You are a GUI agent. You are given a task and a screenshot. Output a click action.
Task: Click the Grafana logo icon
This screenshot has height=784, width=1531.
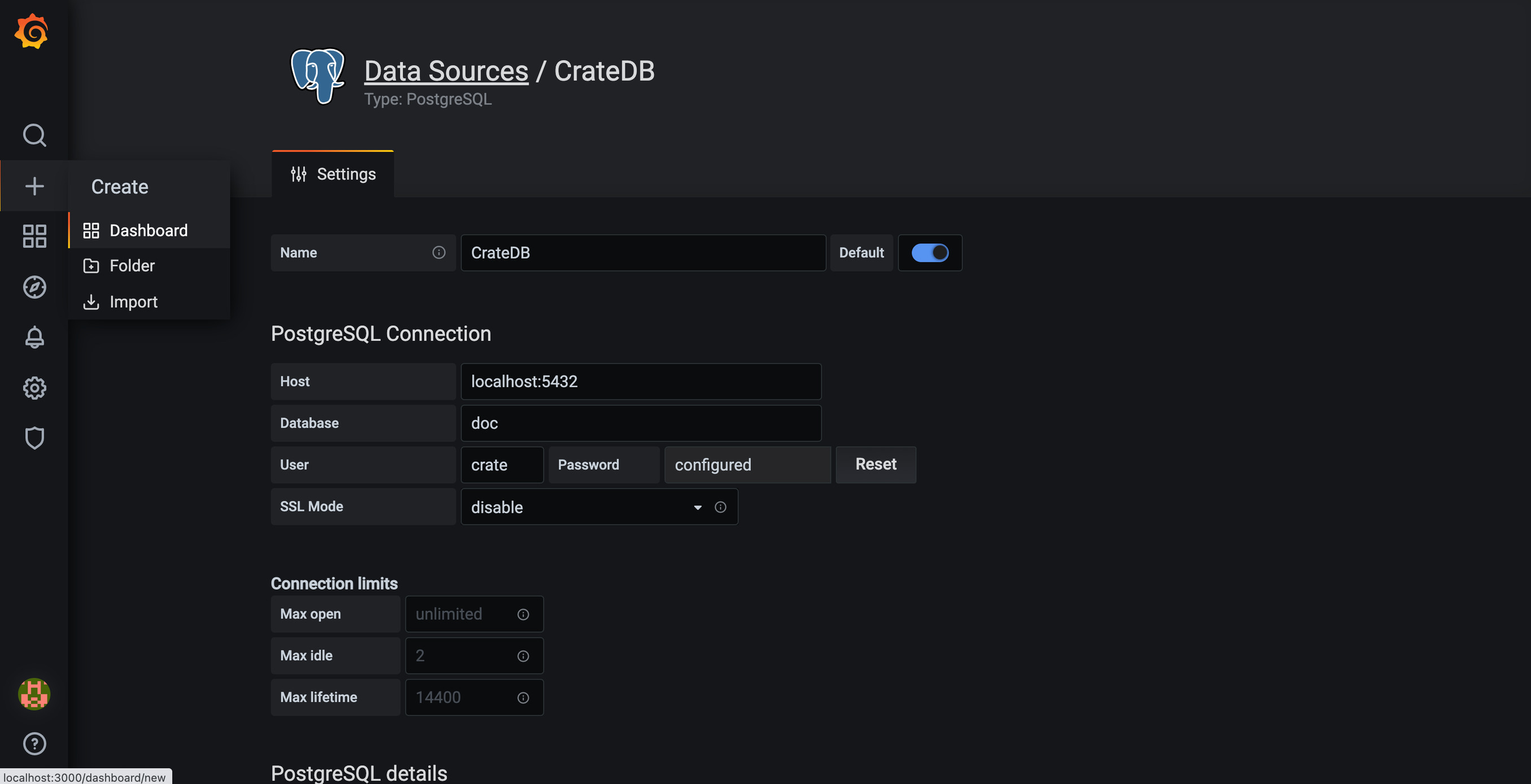[32, 31]
